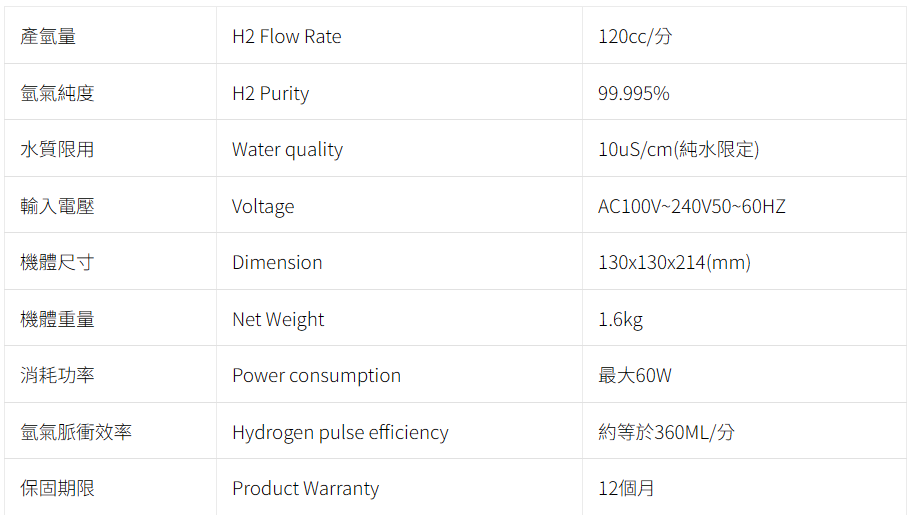Select the 99.995% purity value
This screenshot has height=517, width=908.
(x=633, y=94)
